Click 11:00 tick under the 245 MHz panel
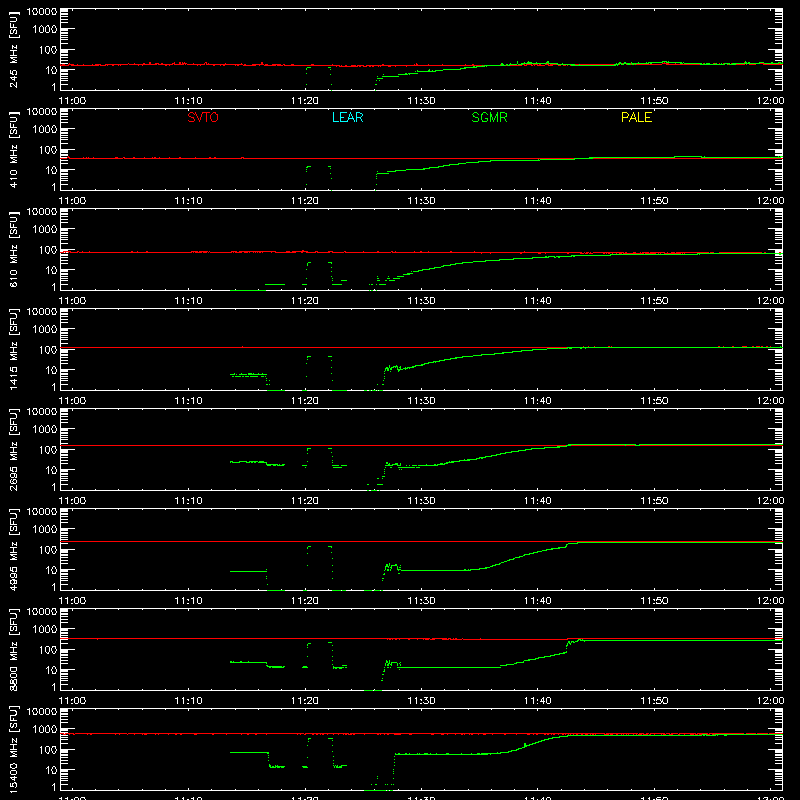 click(72, 101)
